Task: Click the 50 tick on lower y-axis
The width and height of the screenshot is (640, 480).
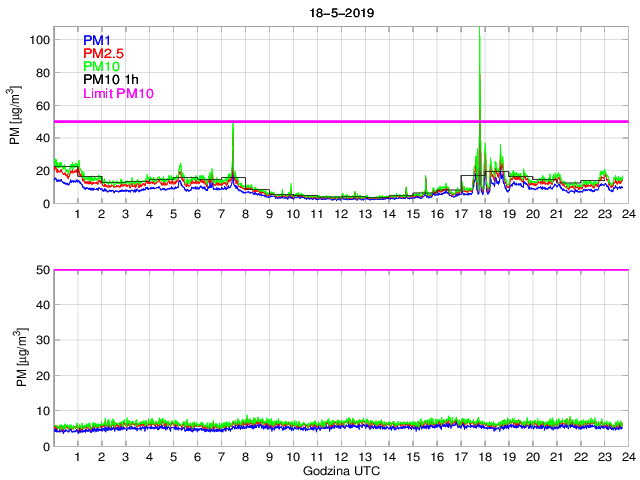Action: pyautogui.click(x=42, y=270)
